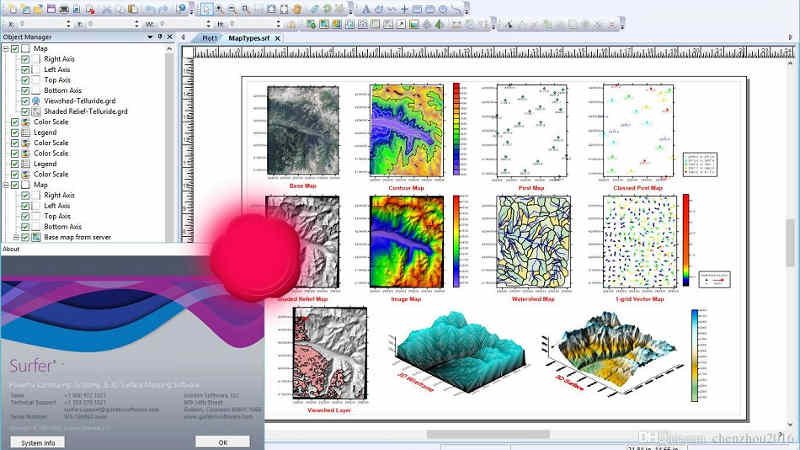Image resolution: width=800 pixels, height=450 pixels.
Task: Switch to the Plot1 tab
Action: (x=209, y=38)
